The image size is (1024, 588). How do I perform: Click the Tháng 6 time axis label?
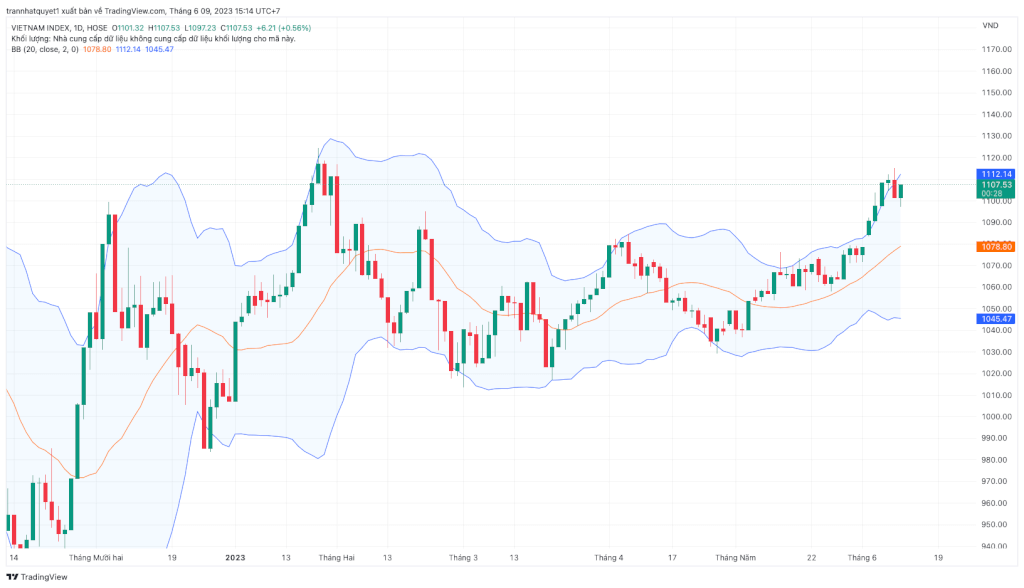862,558
